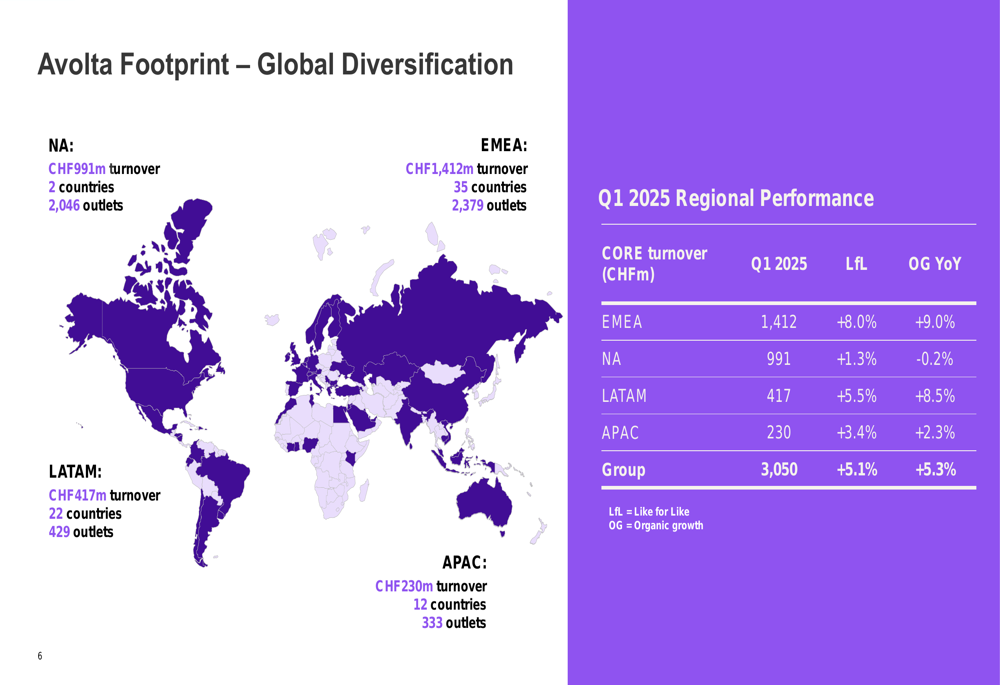Click the "1,412" cell in the table
Viewport: 1000px width, 685px height.
(779, 322)
